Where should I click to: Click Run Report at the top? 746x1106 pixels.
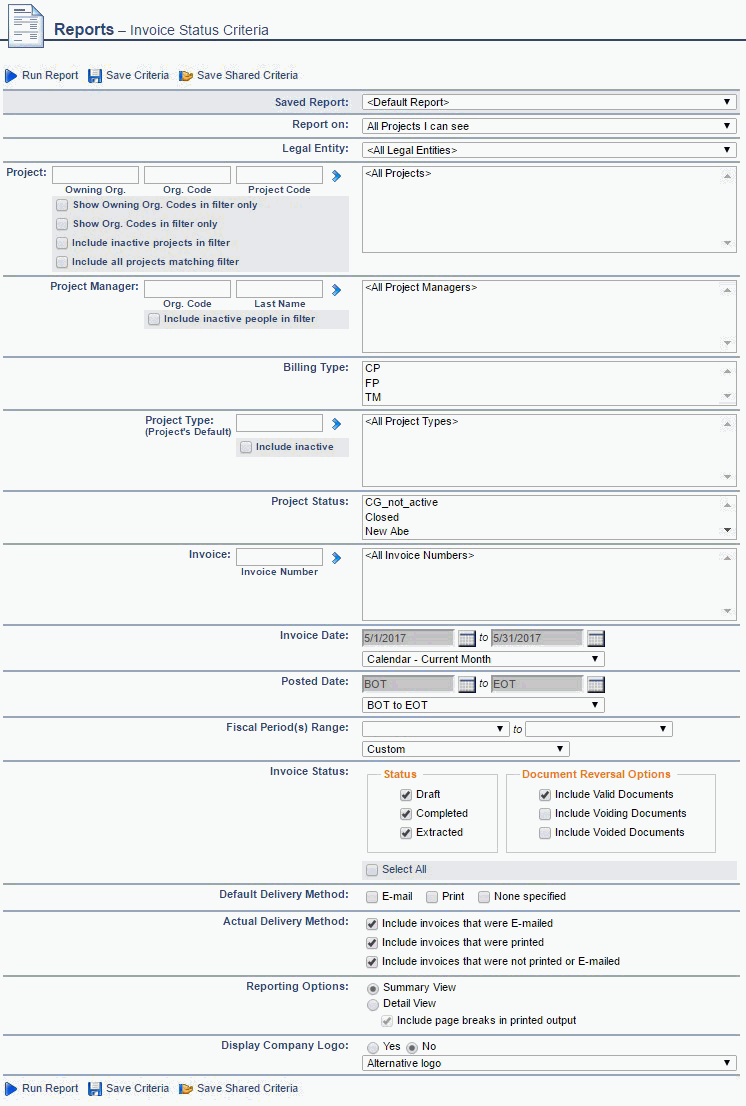[x=42, y=76]
